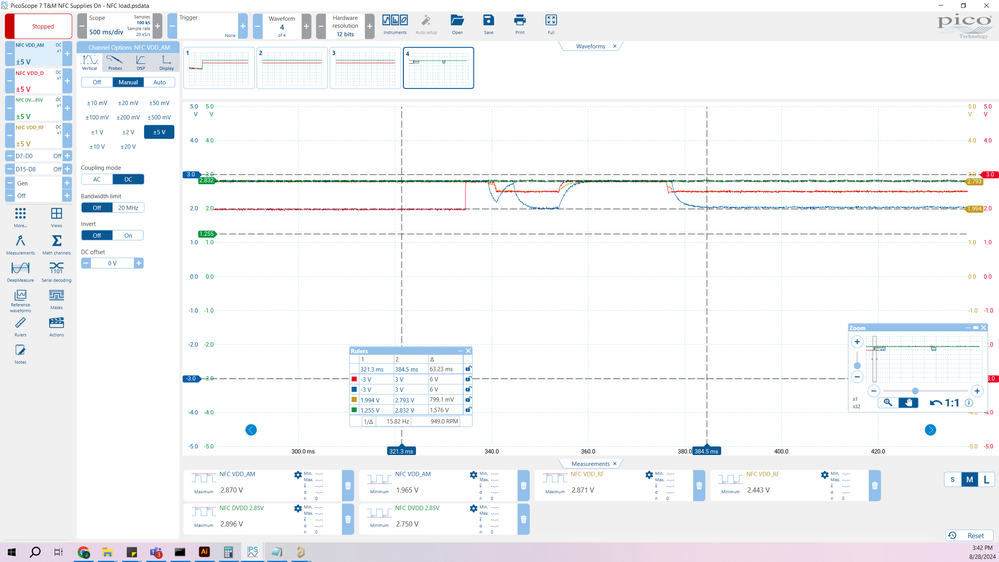Screen dimensions: 999x562
Task: Set vertical range mode to Off
Action: pos(97,82)
